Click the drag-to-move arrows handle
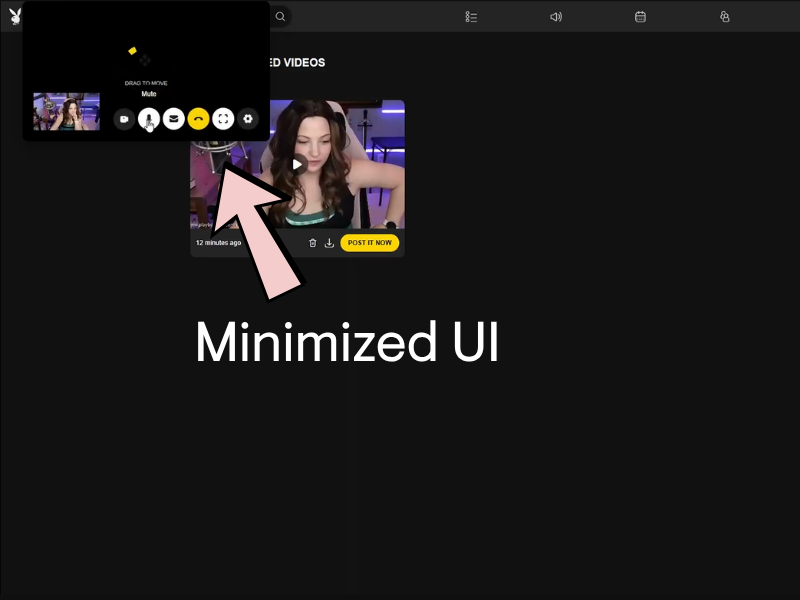 coord(145,60)
